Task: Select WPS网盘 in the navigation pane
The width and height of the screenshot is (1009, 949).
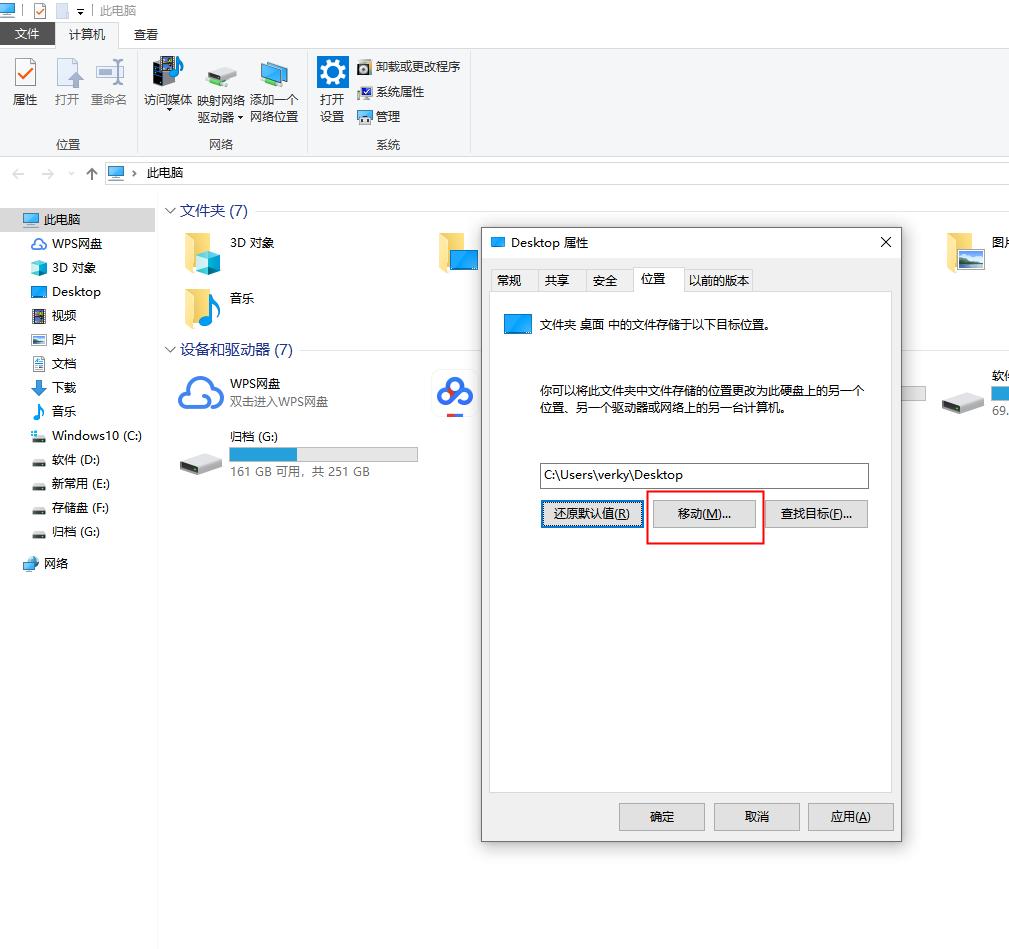Action: tap(77, 244)
